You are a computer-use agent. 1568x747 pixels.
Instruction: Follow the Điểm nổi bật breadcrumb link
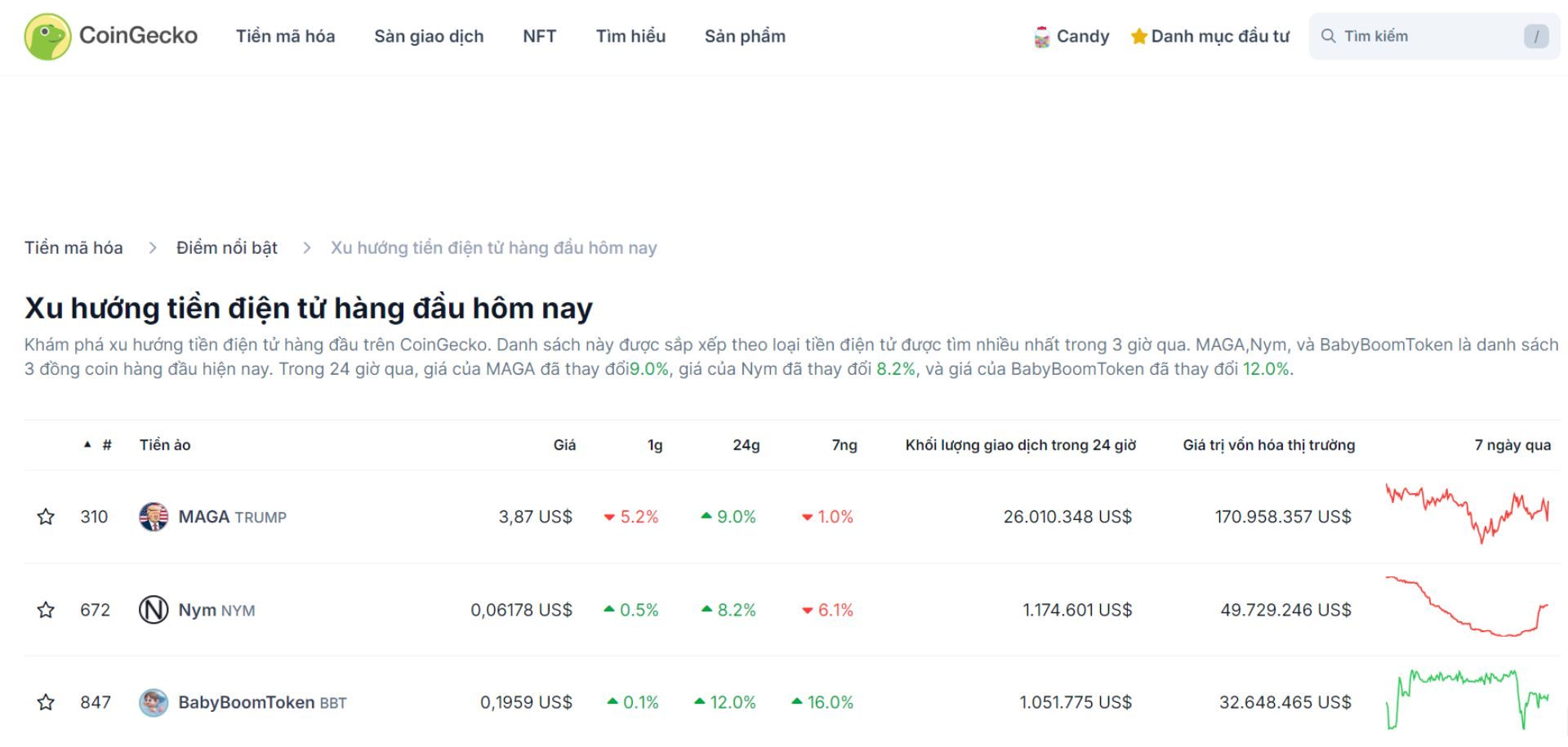point(227,247)
